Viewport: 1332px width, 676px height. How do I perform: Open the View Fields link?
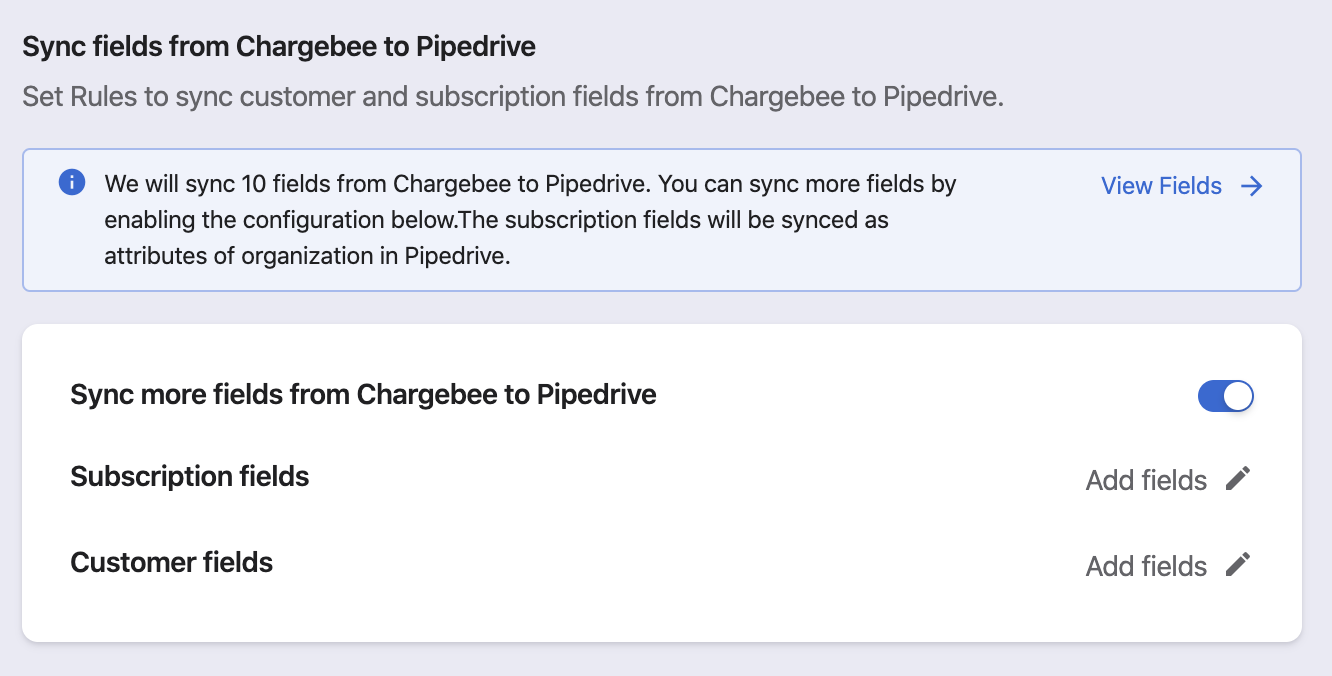coord(1161,186)
